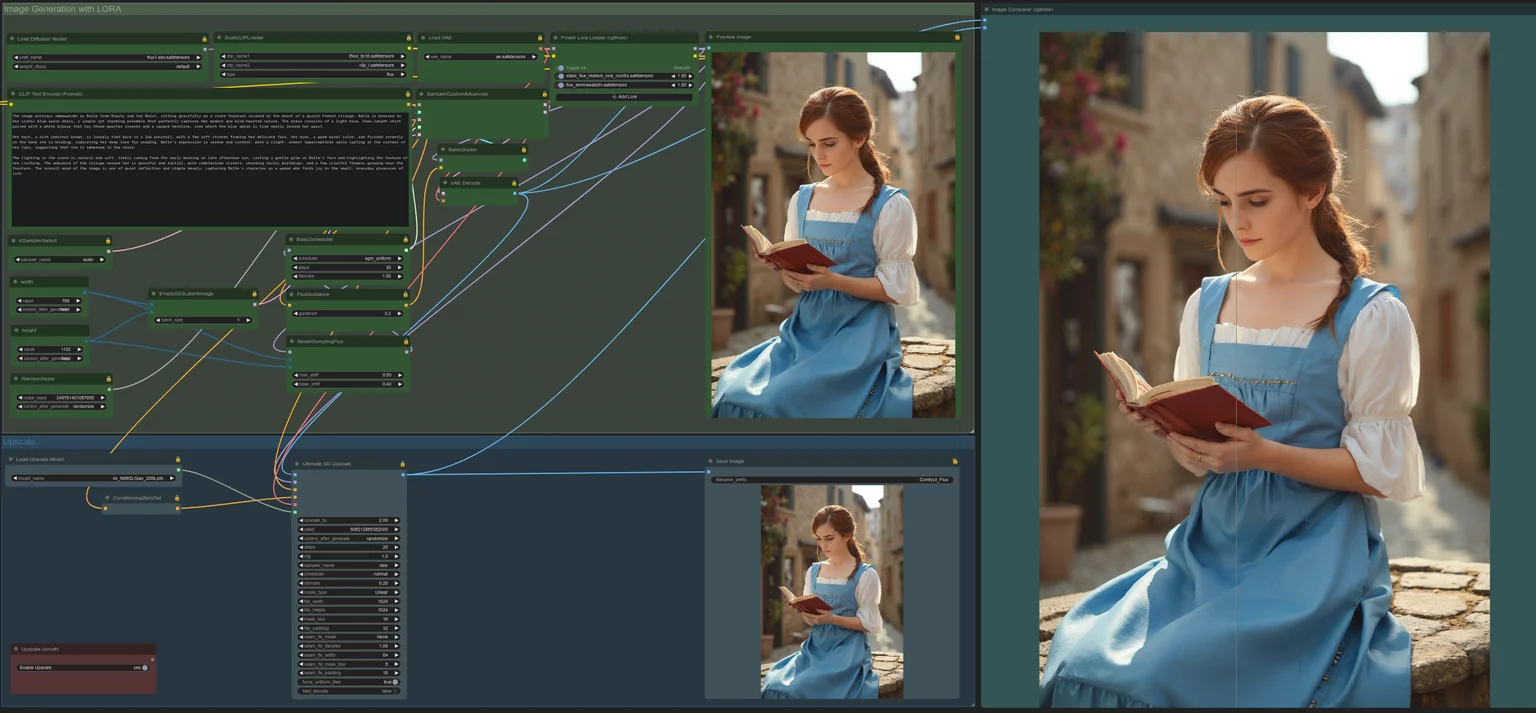
Task: Collapse the height node via its title dot
Action: [14, 330]
